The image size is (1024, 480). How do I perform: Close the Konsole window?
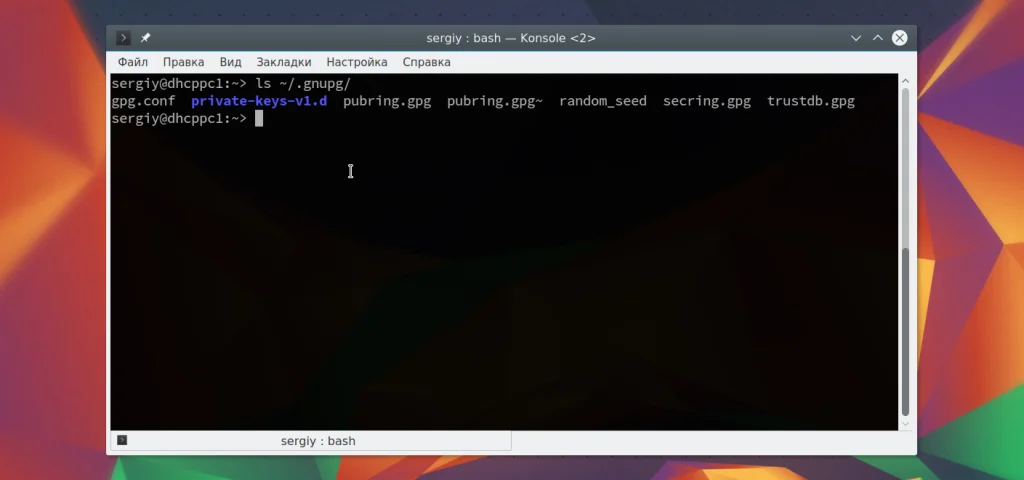(x=899, y=38)
